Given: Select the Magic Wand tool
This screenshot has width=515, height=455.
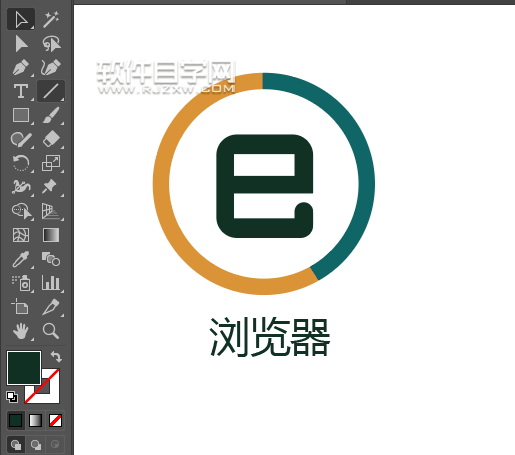Looking at the screenshot, I should point(51,19).
